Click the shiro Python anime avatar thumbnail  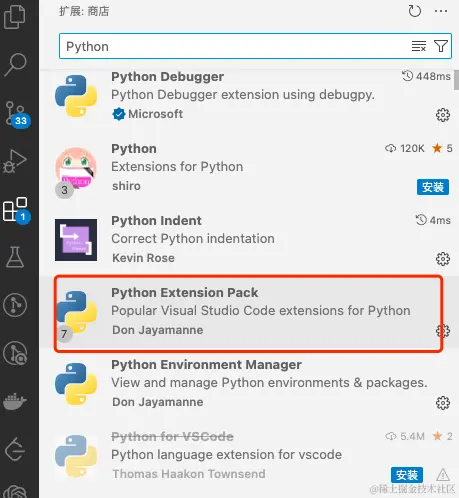[x=76, y=168]
